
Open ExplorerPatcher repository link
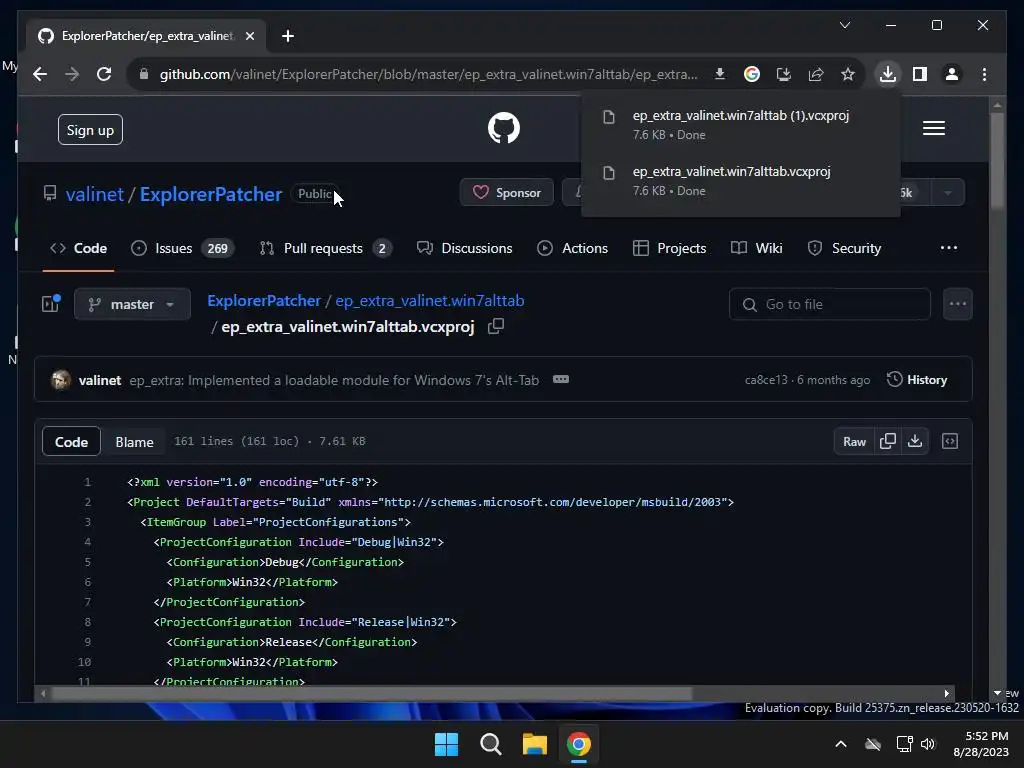coord(211,194)
